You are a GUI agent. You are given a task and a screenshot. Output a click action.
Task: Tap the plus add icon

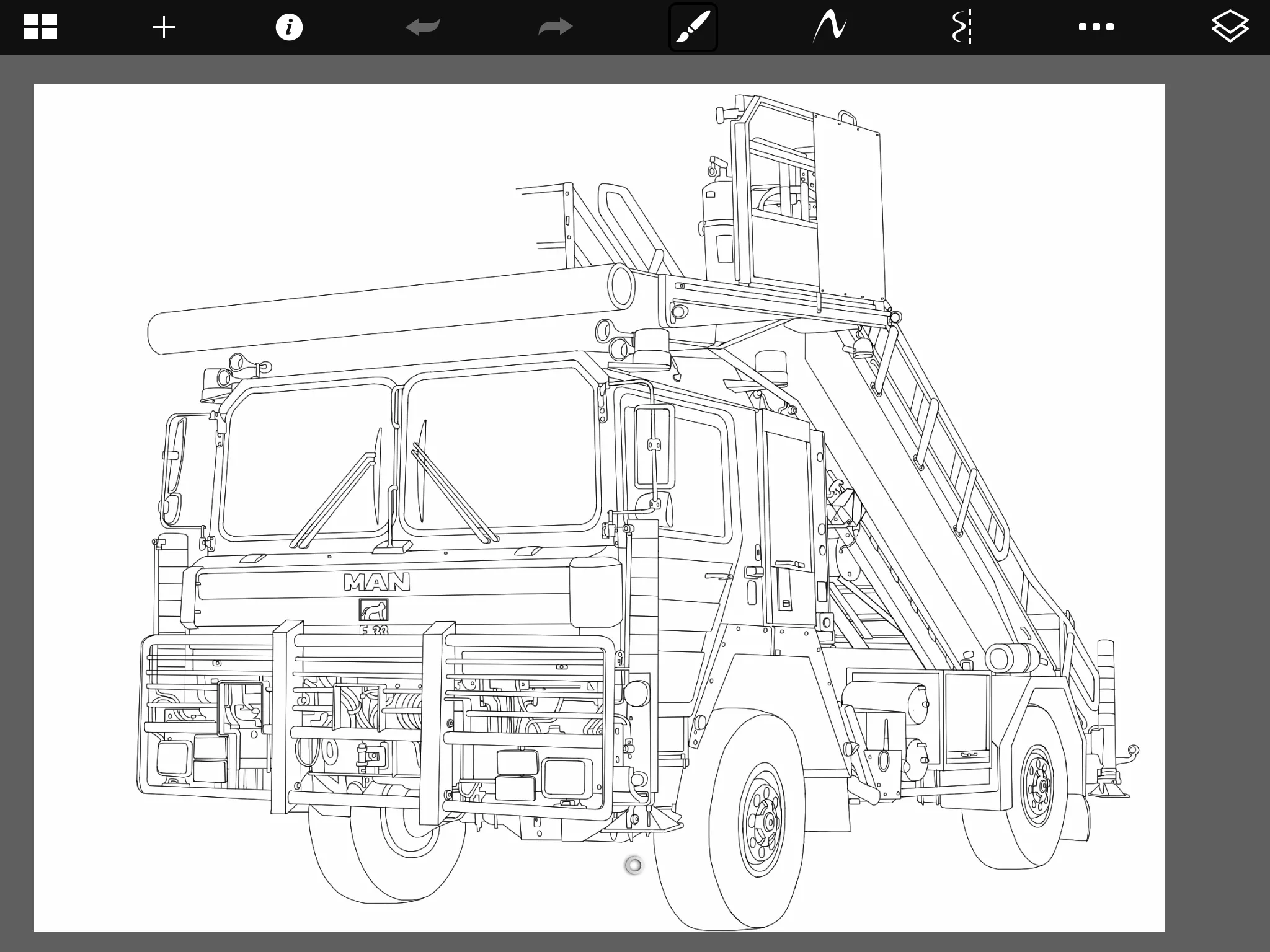(x=164, y=27)
